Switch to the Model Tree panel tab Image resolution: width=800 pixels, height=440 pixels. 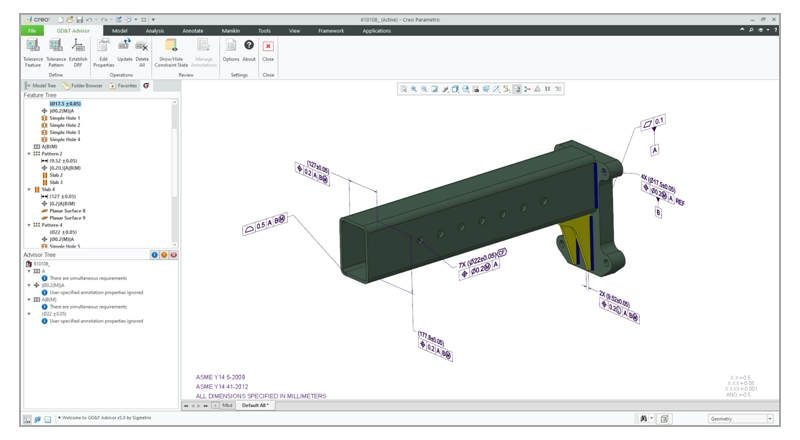coord(40,85)
